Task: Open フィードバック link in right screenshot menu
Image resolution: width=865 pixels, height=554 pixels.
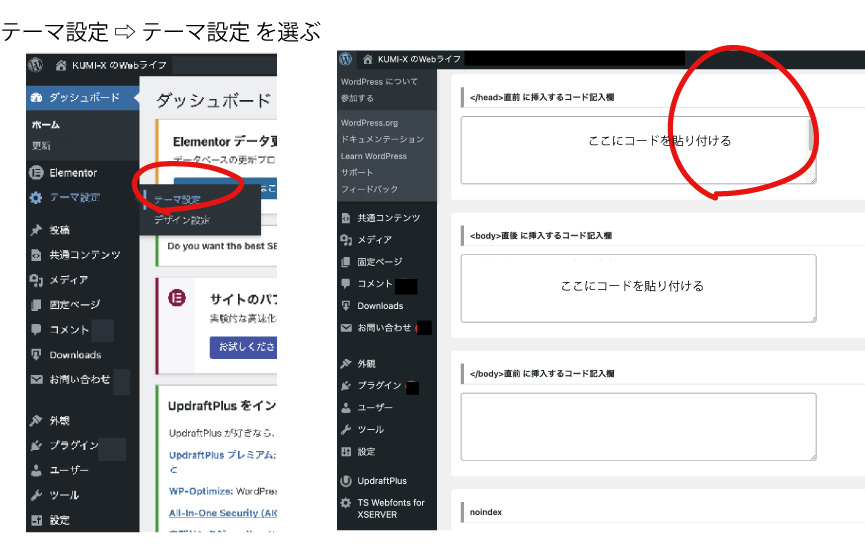Action: coord(369,189)
